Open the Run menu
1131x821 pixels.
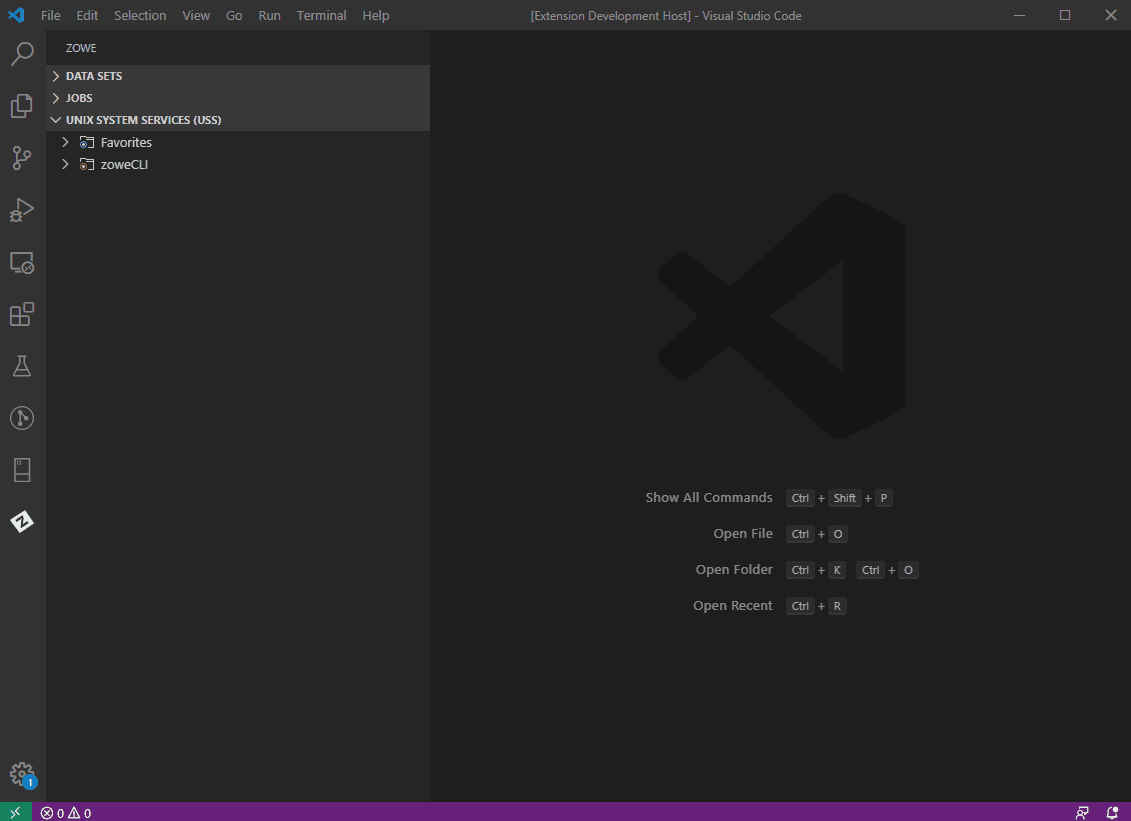pyautogui.click(x=270, y=15)
